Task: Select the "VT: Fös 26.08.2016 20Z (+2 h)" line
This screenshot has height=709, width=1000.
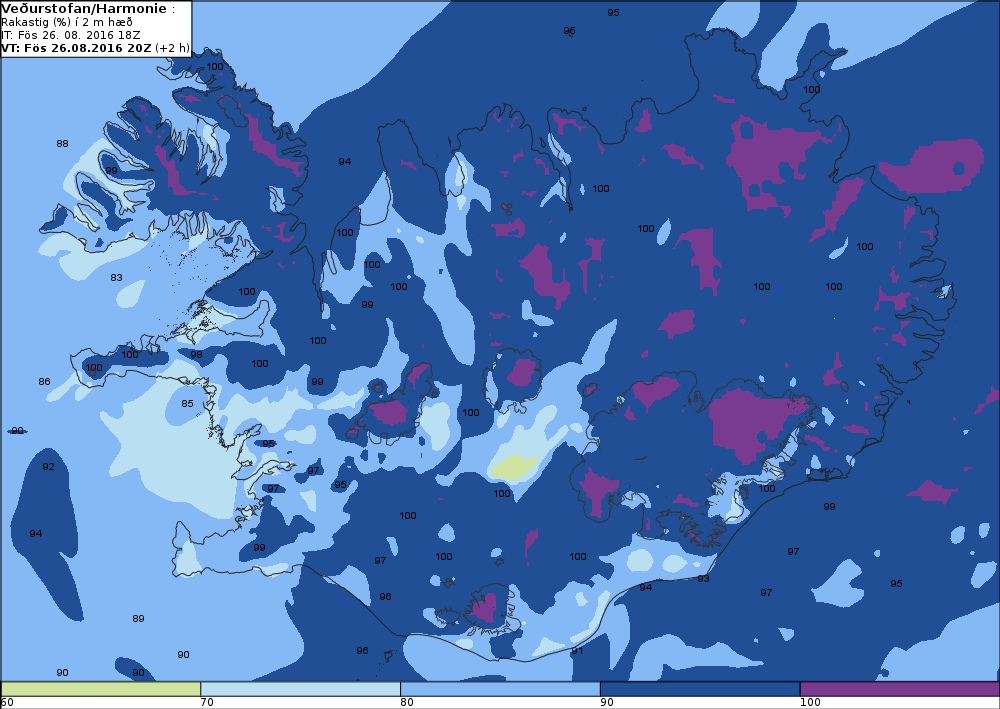Action: (x=95, y=48)
